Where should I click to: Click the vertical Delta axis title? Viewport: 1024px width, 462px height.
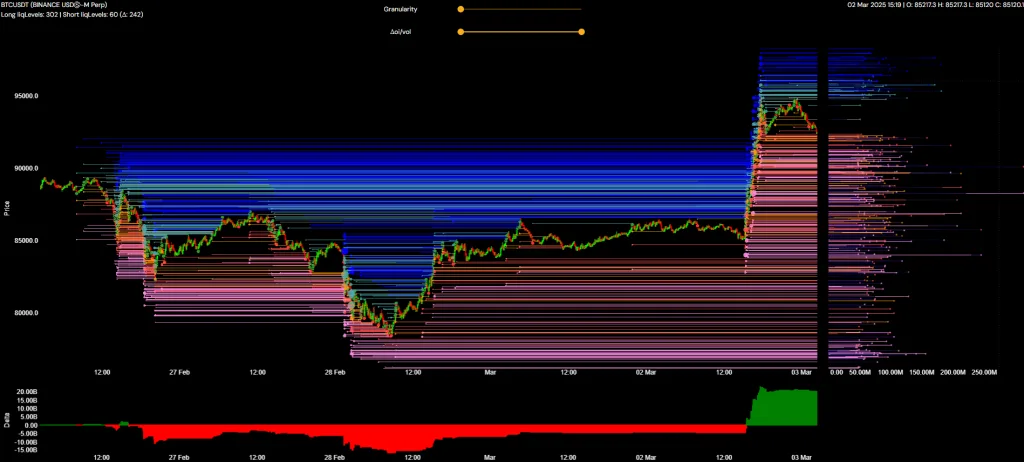pyautogui.click(x=6, y=420)
